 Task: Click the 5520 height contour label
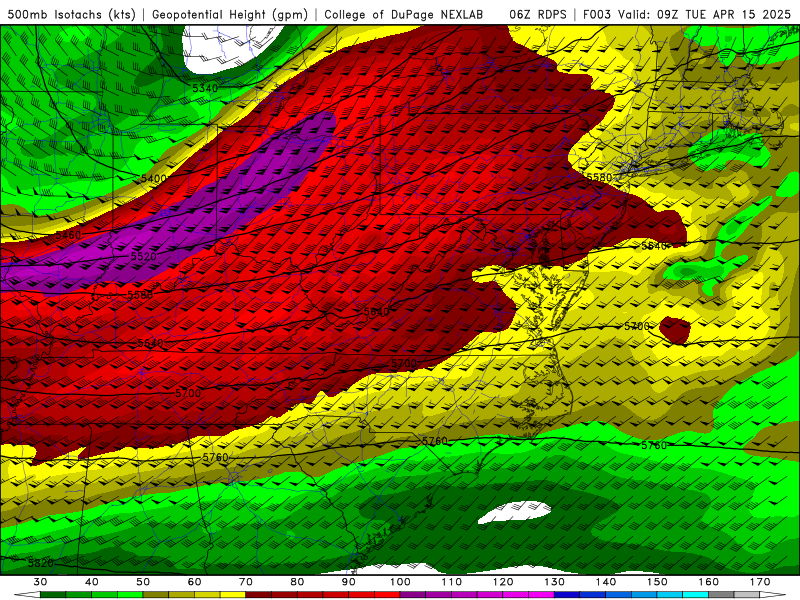click(143, 256)
